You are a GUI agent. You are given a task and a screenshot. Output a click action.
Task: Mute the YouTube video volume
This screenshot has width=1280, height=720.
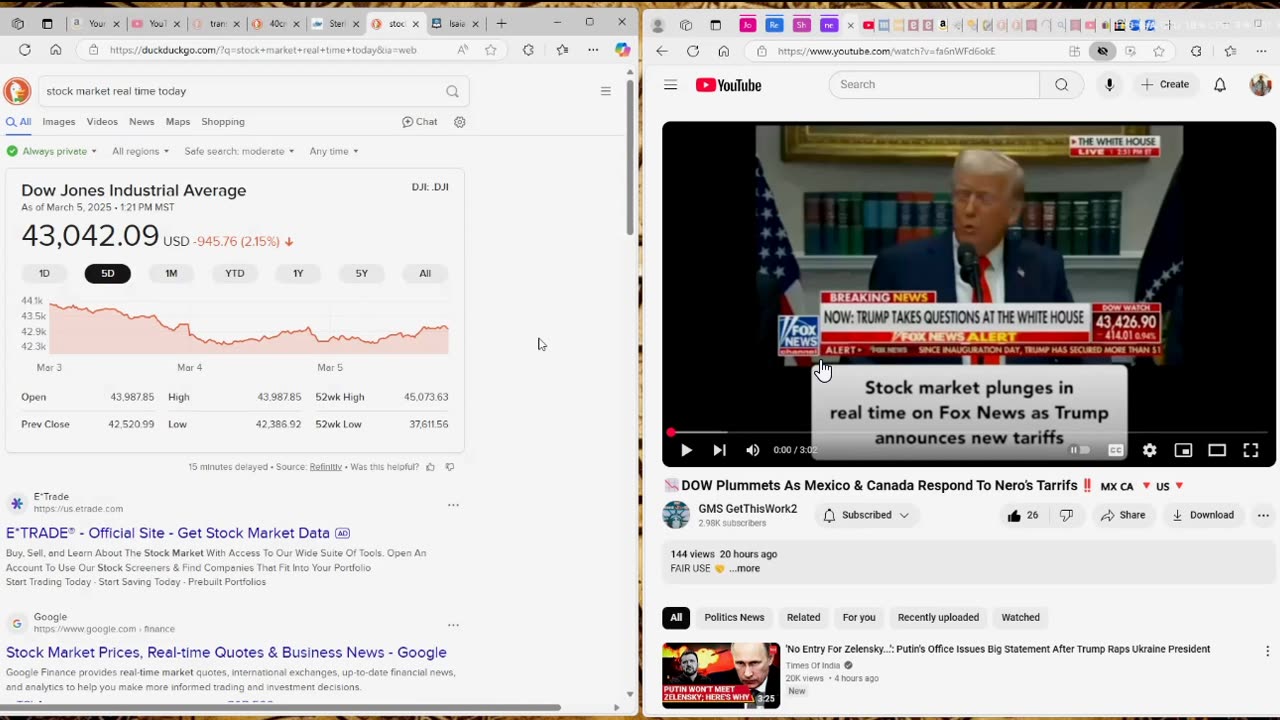click(x=752, y=450)
